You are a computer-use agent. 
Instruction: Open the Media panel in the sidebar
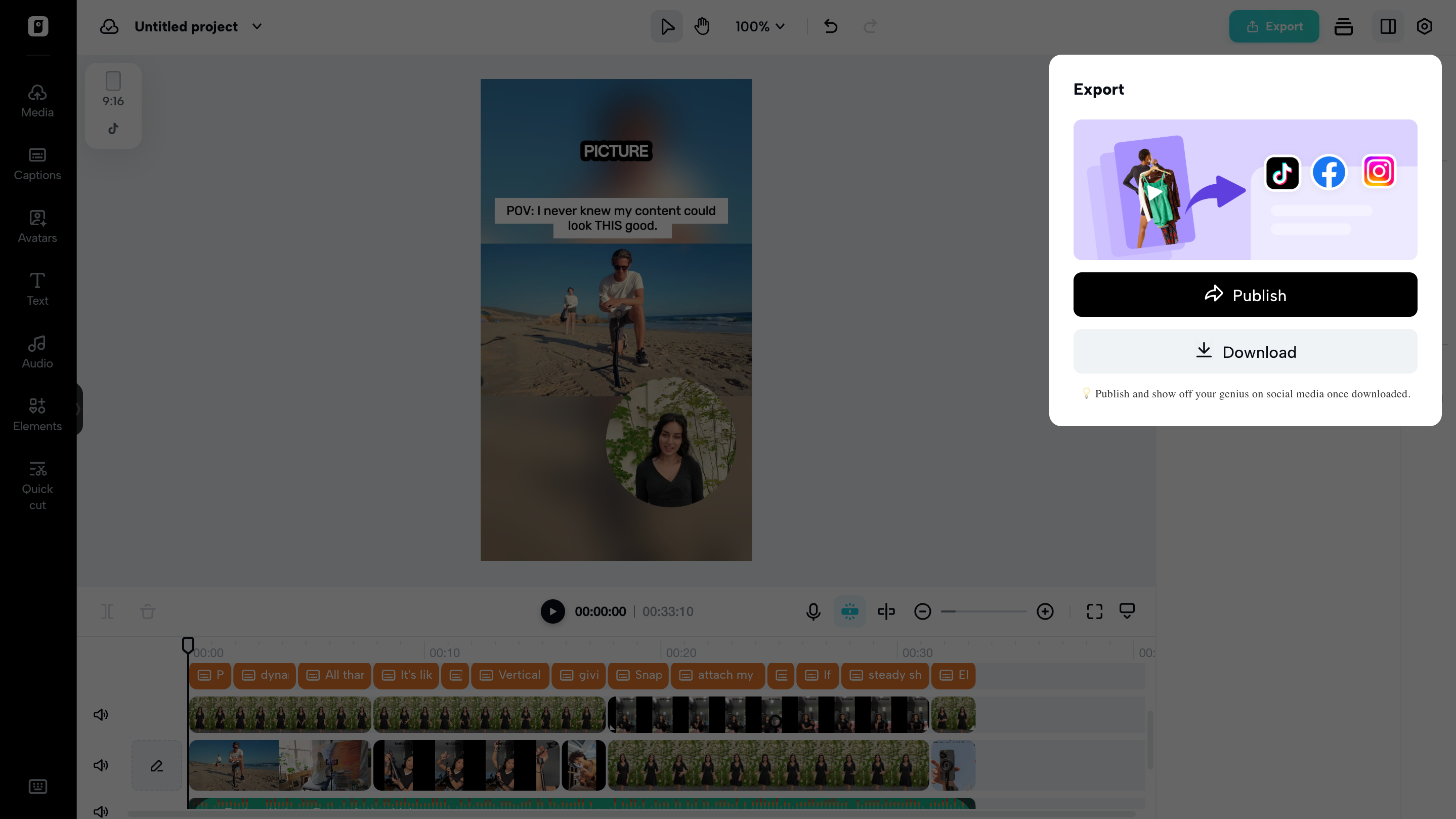pyautogui.click(x=36, y=100)
